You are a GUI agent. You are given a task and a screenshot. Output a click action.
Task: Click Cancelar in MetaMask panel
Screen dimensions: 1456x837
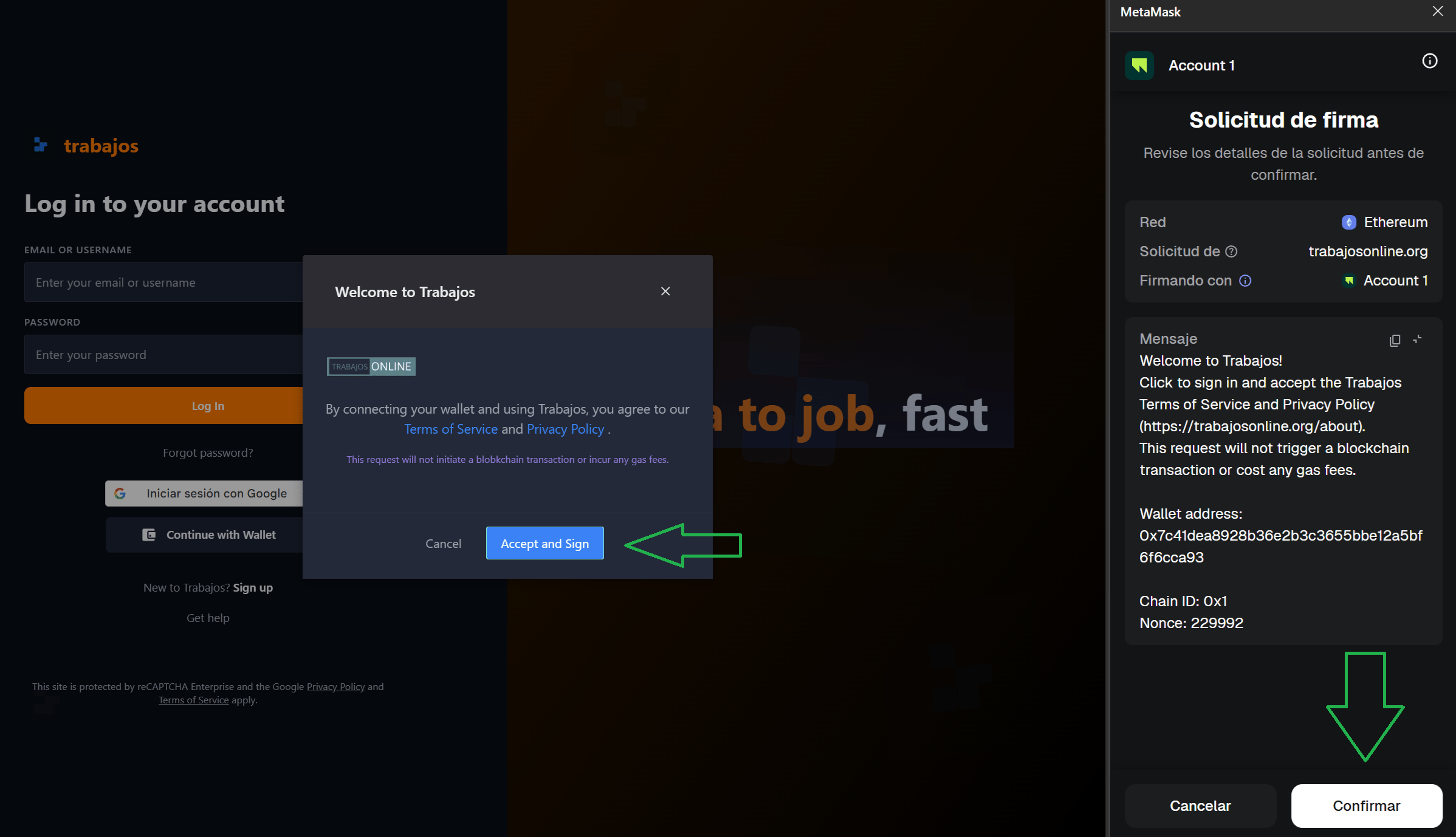pos(1200,805)
